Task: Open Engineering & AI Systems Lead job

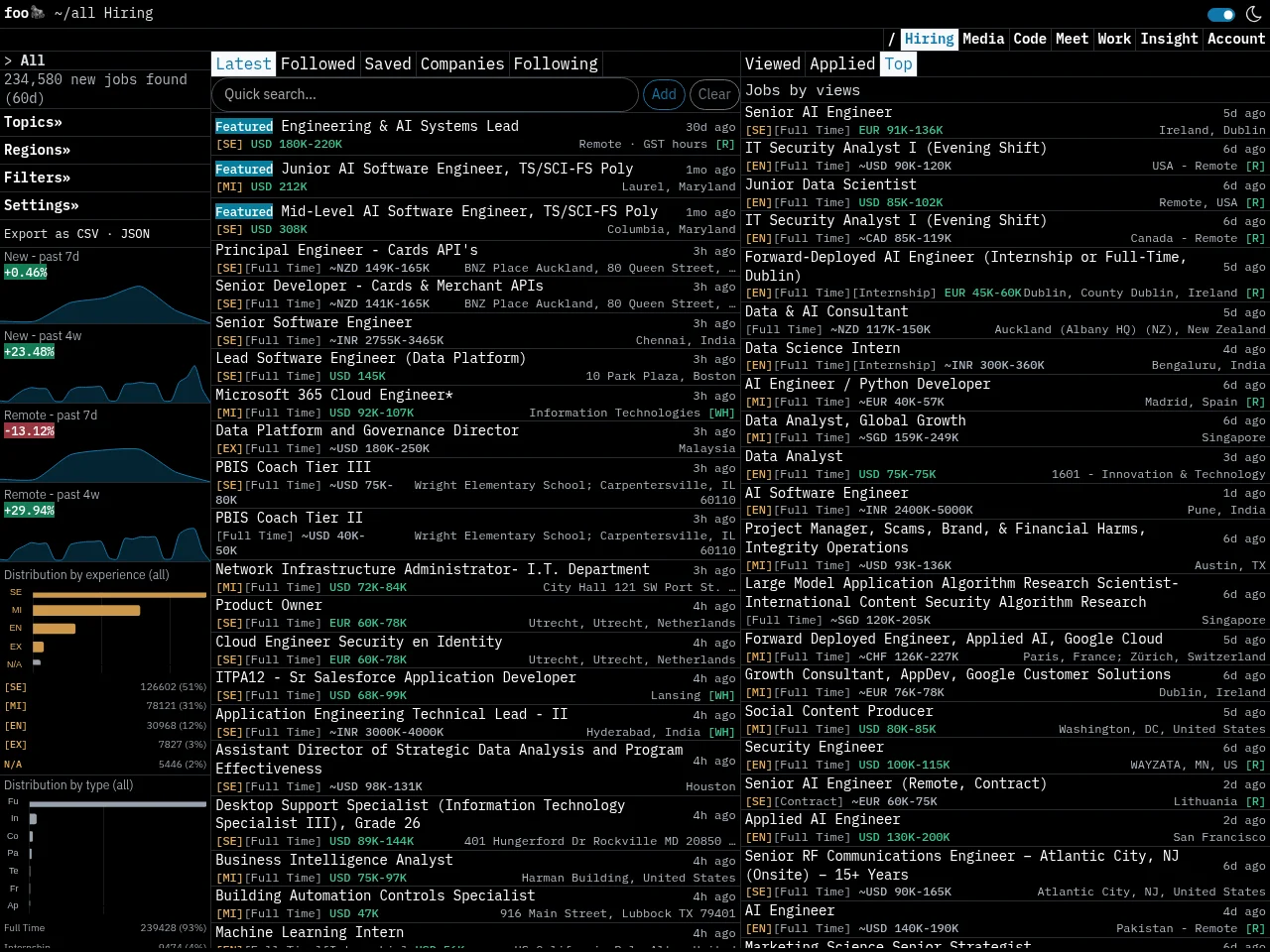Action: [475, 135]
